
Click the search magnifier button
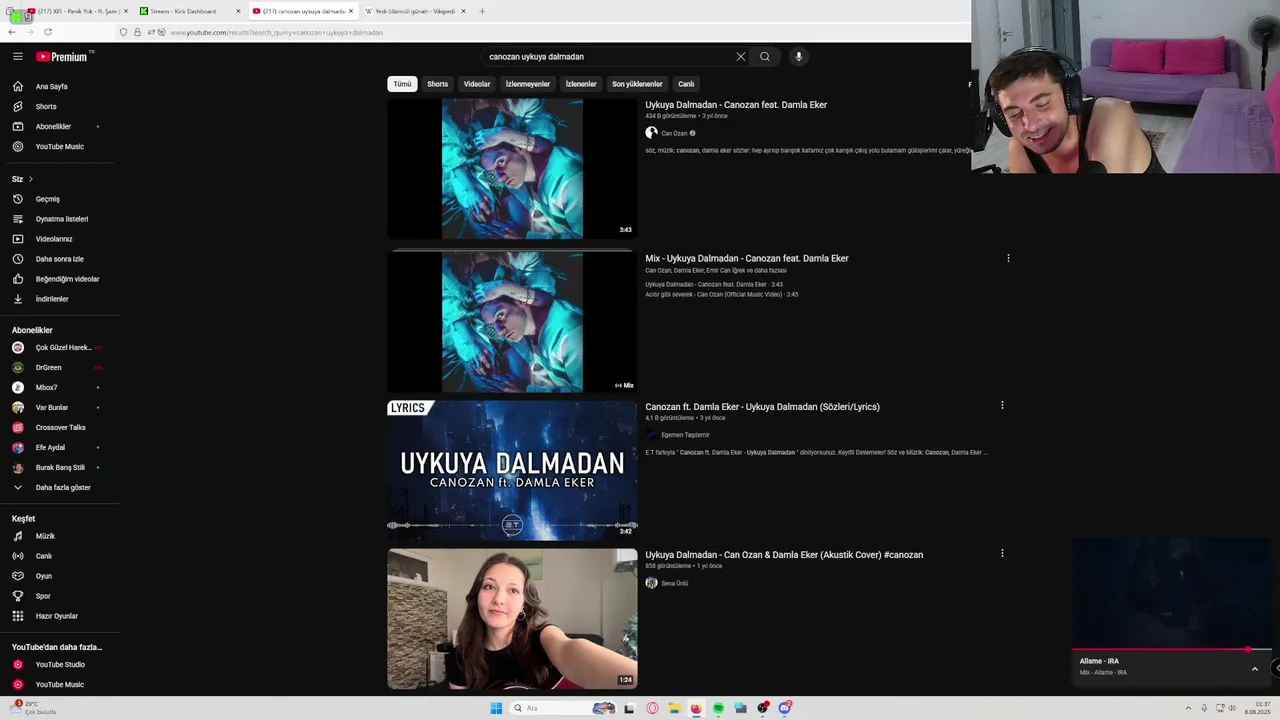pos(765,57)
